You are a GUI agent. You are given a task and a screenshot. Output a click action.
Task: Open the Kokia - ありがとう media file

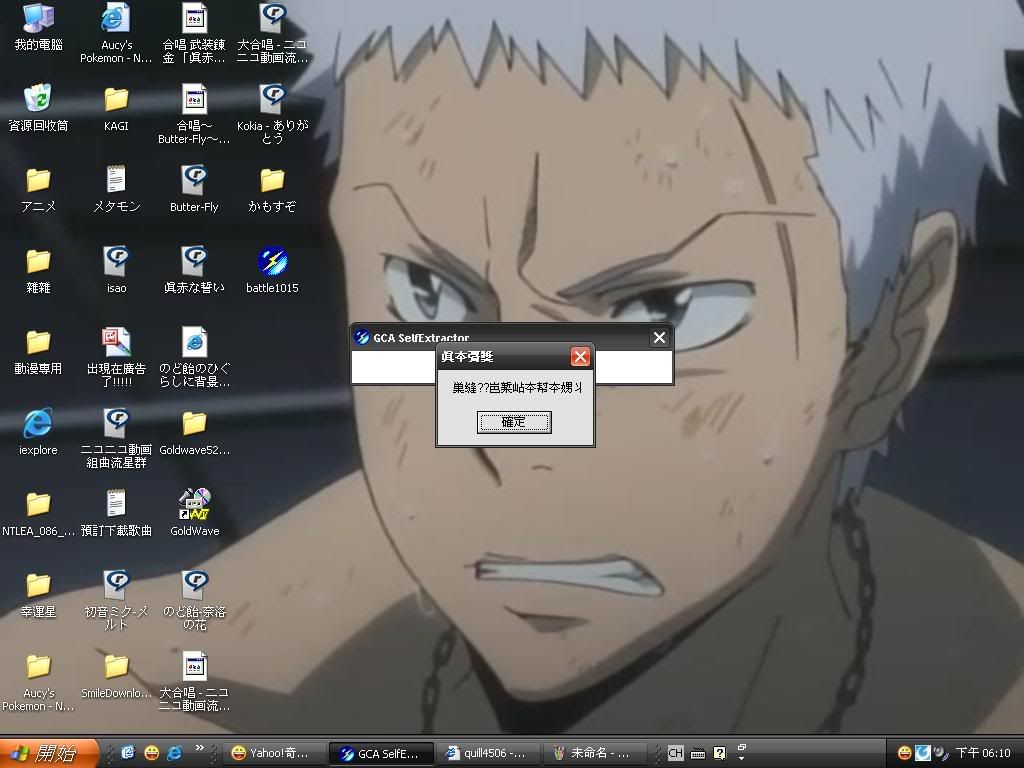point(272,114)
